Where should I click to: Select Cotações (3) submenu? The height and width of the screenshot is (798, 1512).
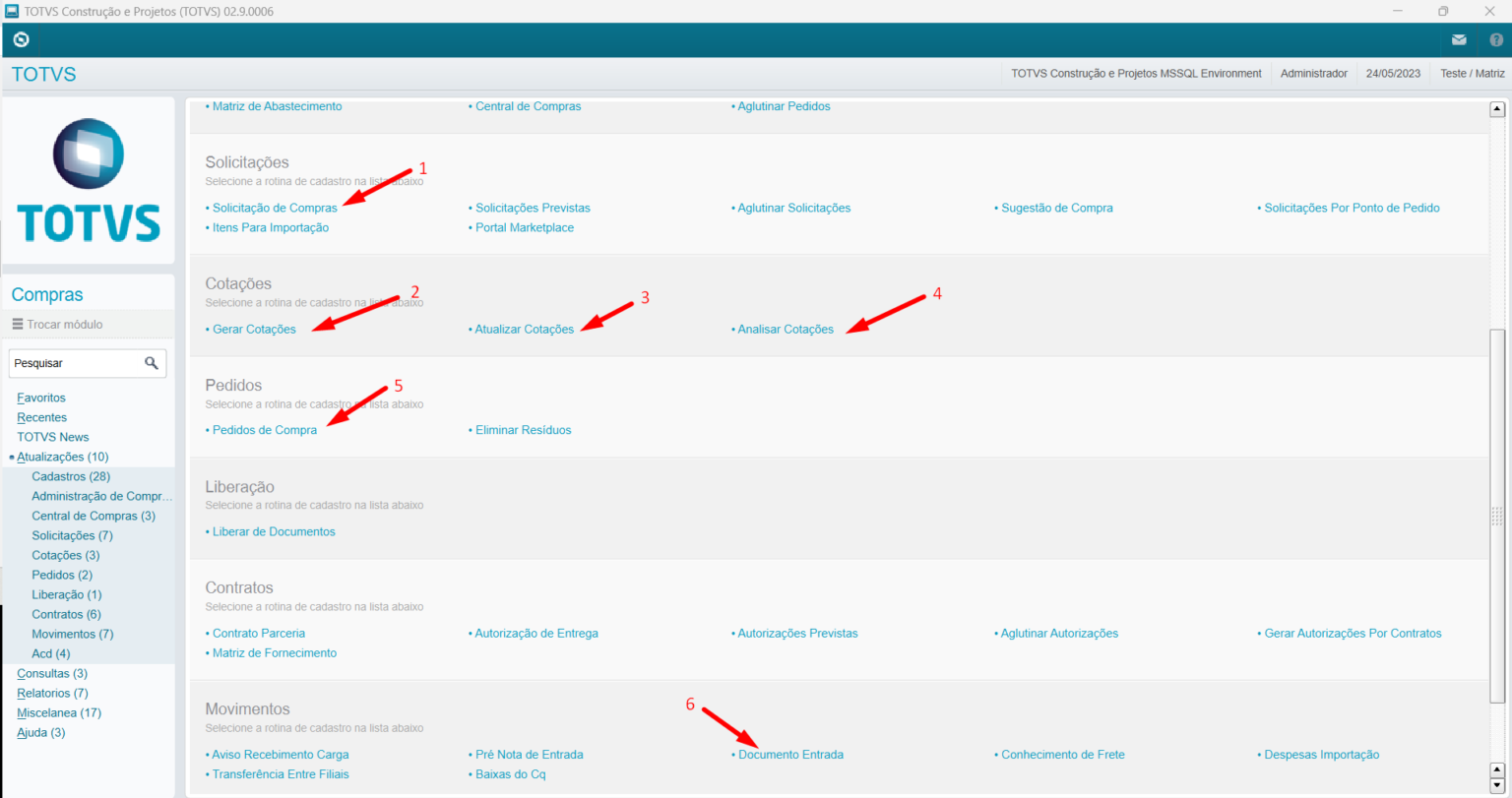66,555
